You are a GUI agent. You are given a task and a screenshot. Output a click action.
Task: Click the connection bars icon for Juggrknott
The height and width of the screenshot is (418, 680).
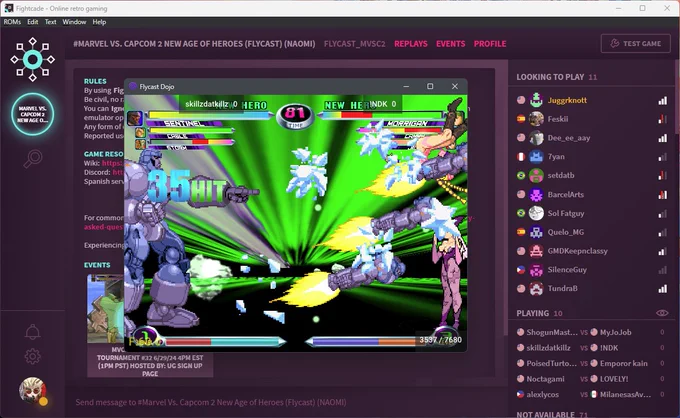point(663,101)
